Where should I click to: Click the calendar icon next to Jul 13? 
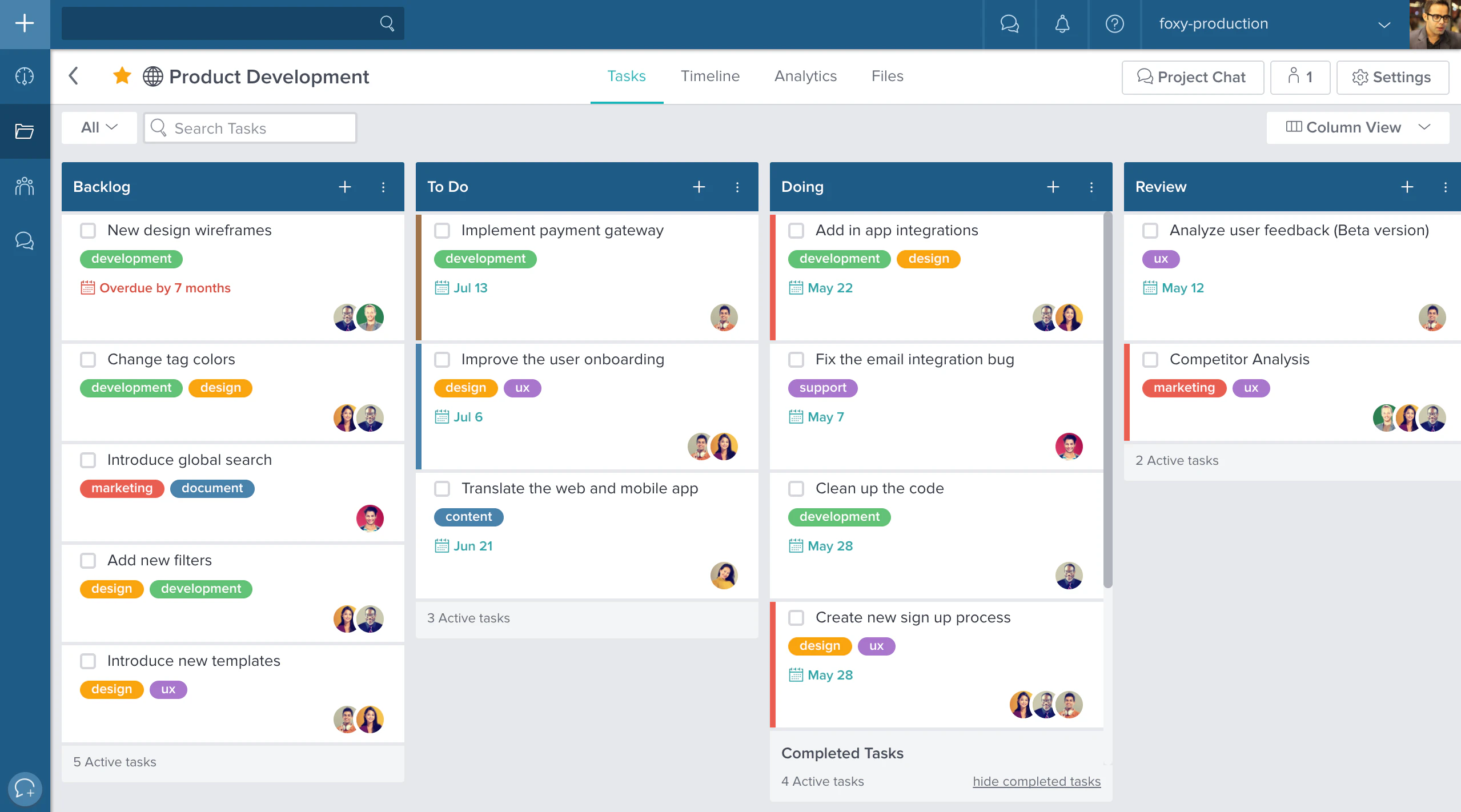441,288
